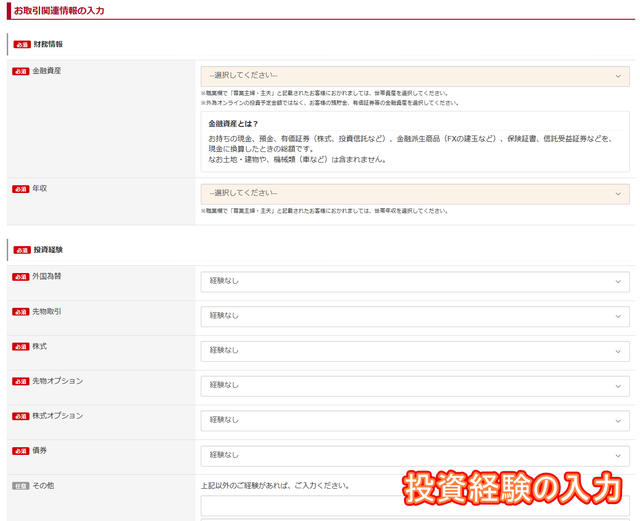Click the 上記以外のご経験があれば hint text
The width and height of the screenshot is (640, 521).
tap(275, 486)
